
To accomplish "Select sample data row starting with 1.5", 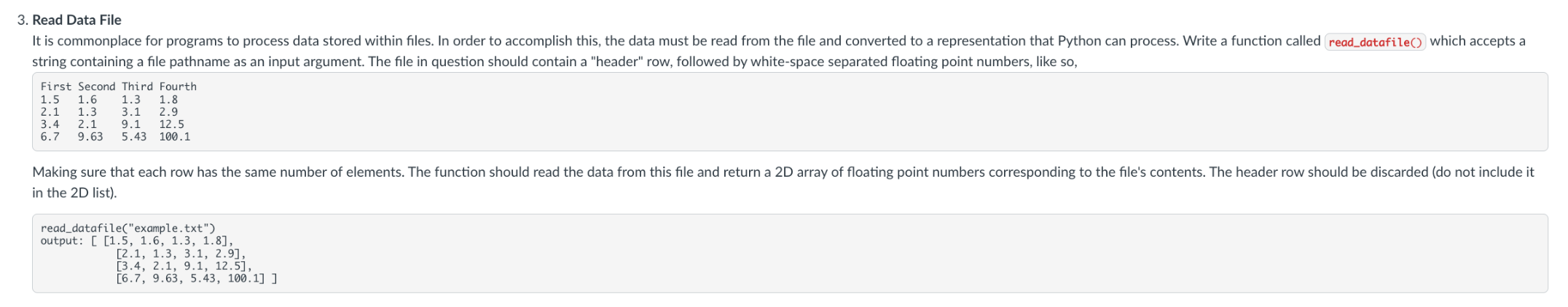I will (x=109, y=100).
